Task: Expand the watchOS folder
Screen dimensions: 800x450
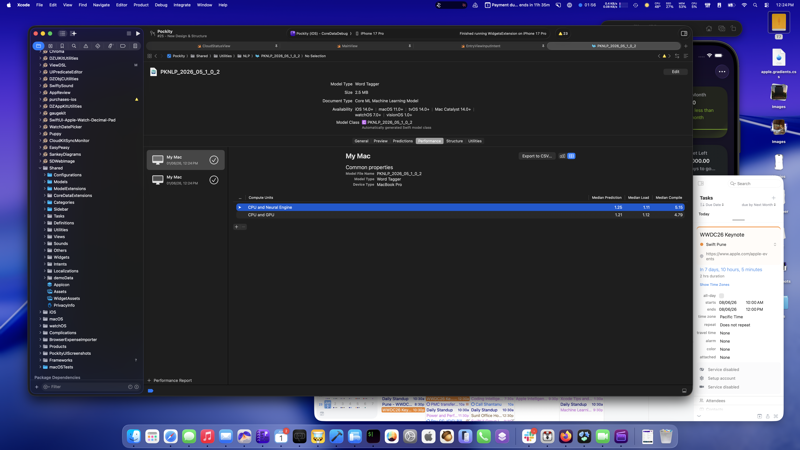Action: [x=40, y=326]
